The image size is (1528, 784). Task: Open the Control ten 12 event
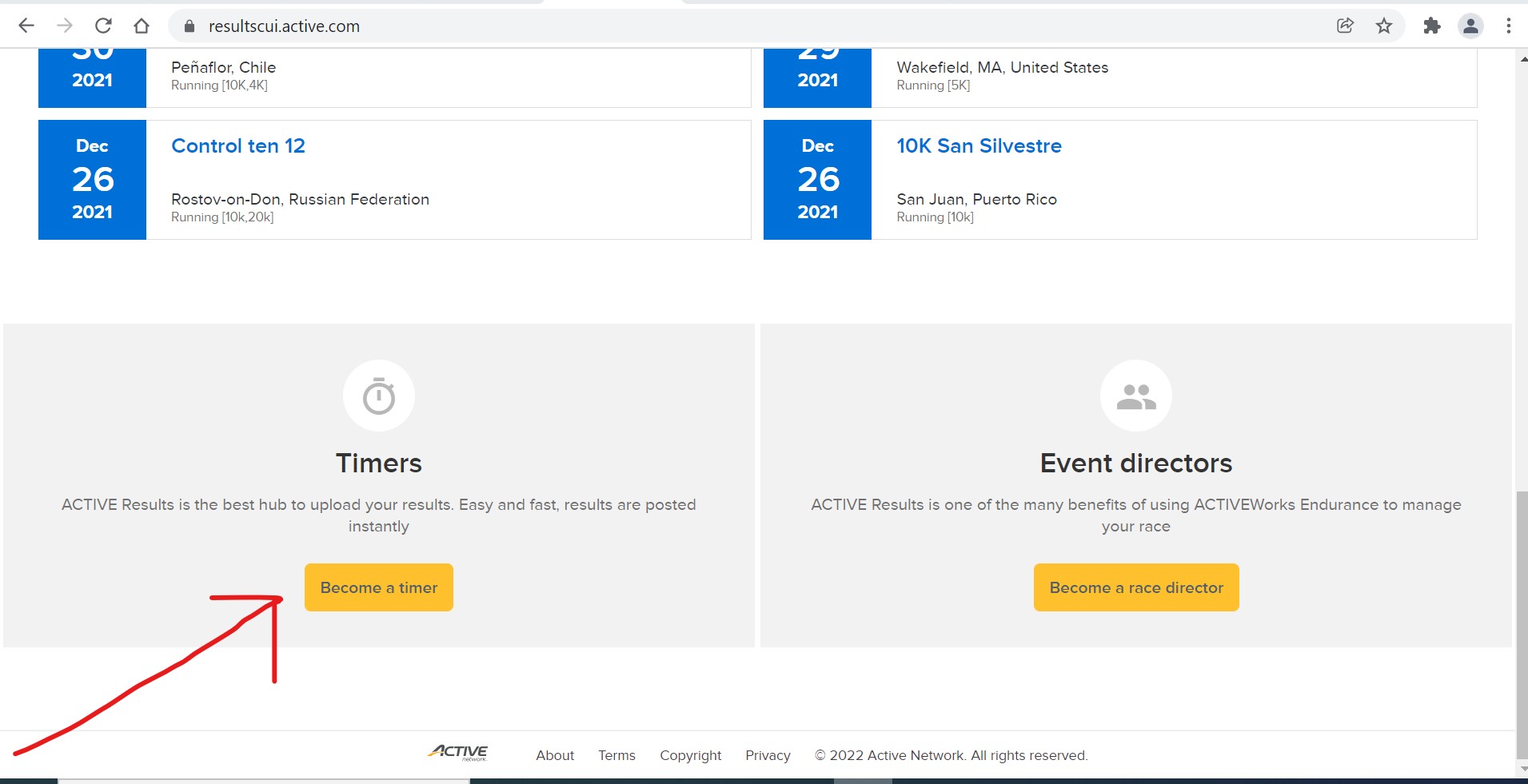[x=238, y=146]
